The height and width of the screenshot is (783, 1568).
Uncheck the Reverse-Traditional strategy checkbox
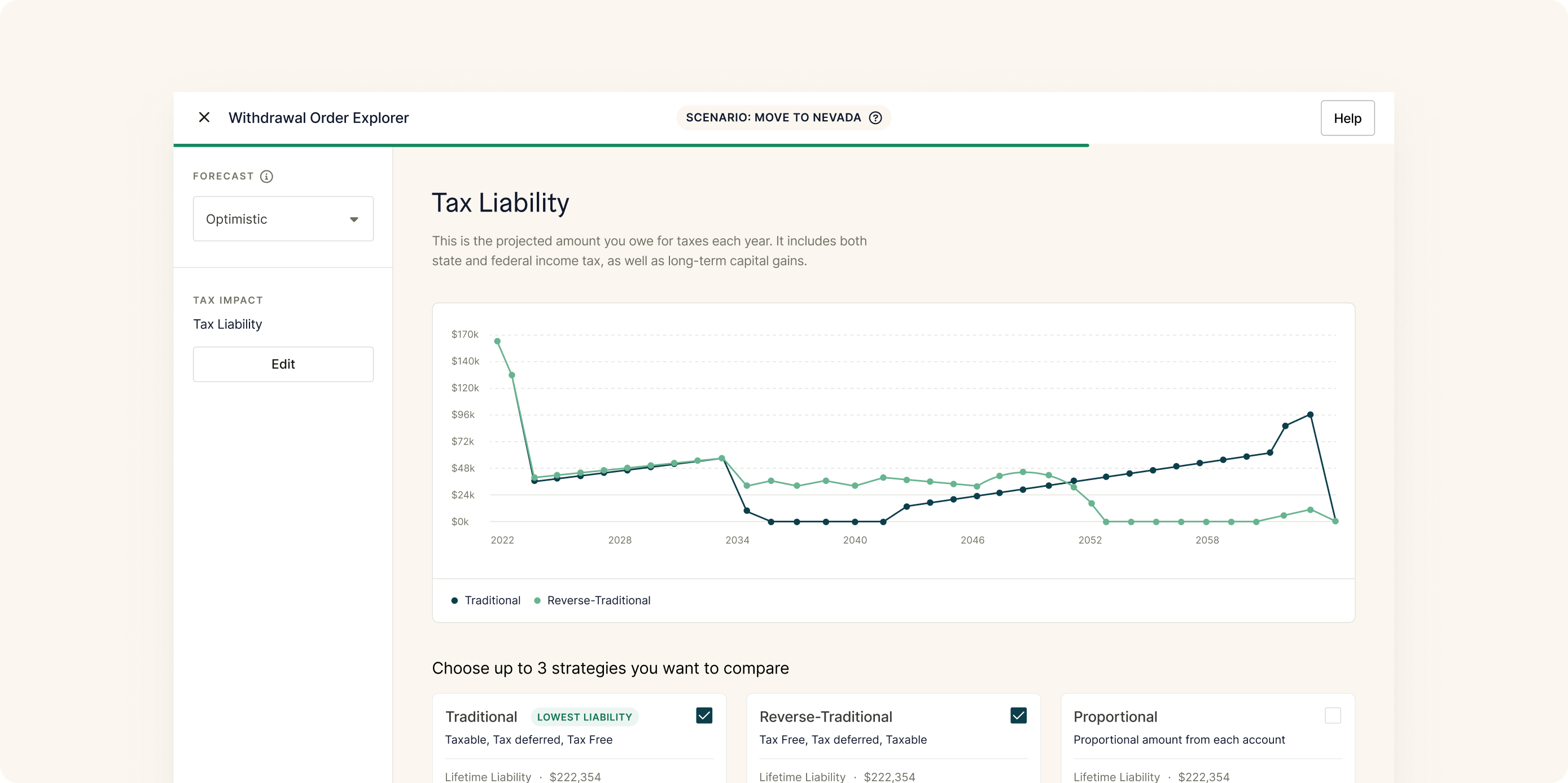pyautogui.click(x=1018, y=715)
